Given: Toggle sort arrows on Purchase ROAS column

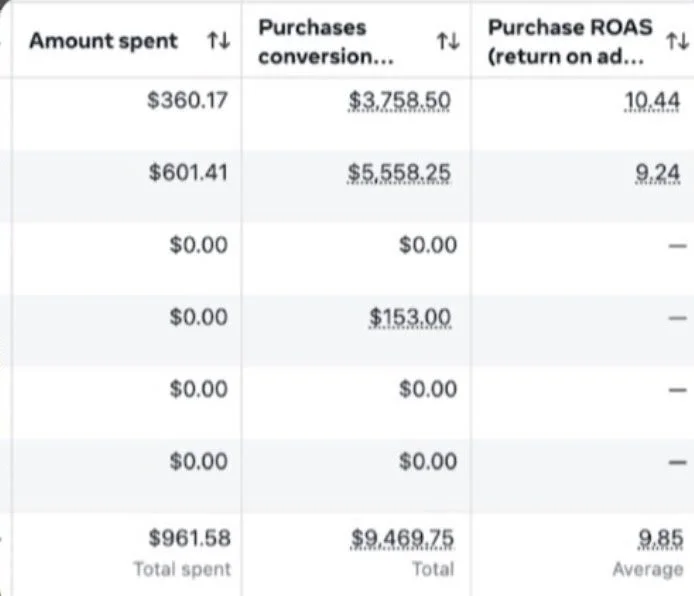Looking at the screenshot, I should click(677, 41).
